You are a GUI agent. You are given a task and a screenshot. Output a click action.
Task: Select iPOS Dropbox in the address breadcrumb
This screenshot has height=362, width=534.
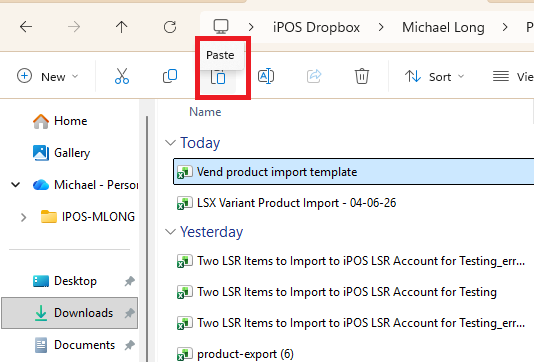(x=316, y=27)
